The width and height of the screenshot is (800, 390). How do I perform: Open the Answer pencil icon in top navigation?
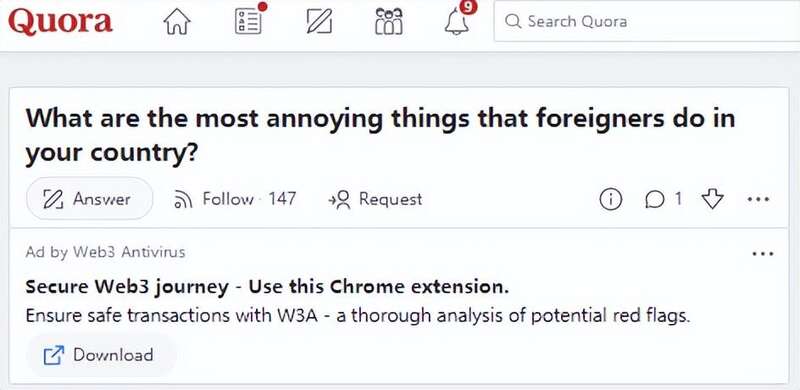click(x=319, y=22)
